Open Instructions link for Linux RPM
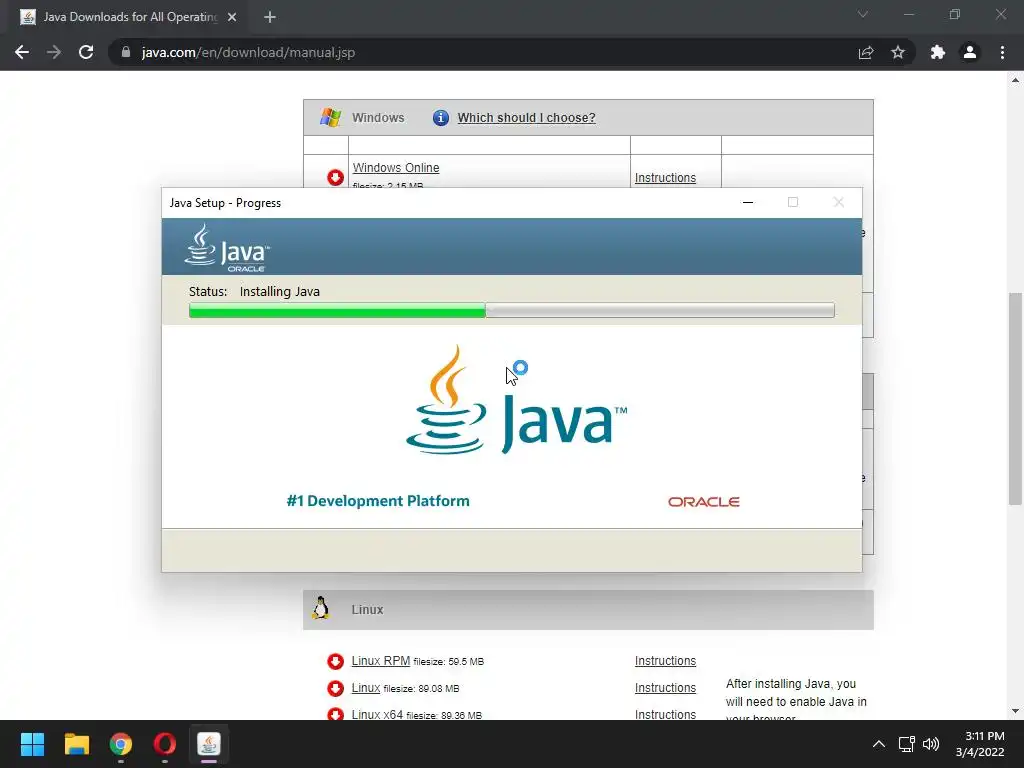Screen dimensions: 1024x768 [665, 661]
